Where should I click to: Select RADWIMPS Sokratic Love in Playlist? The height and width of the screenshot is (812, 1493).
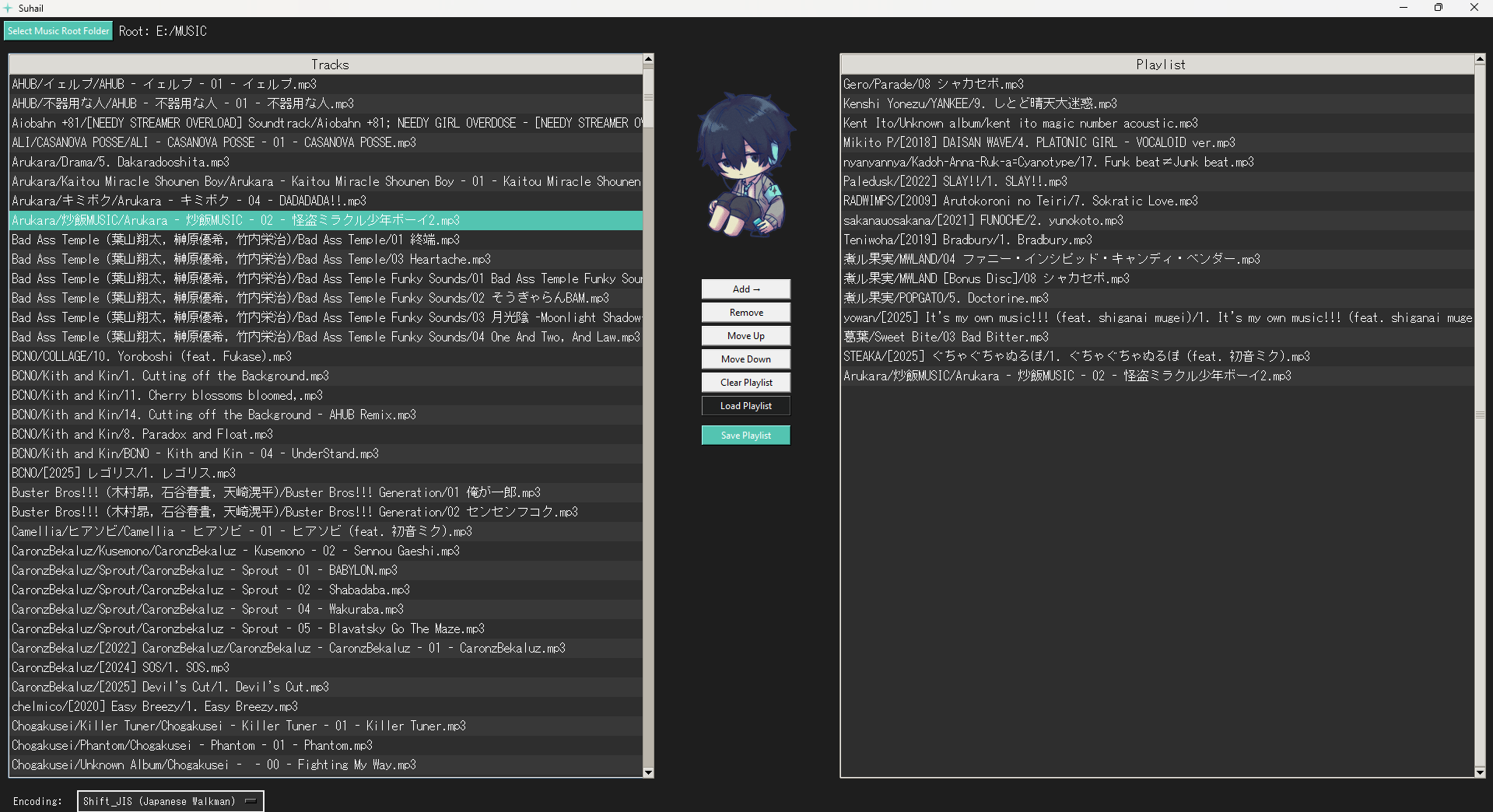click(1020, 201)
